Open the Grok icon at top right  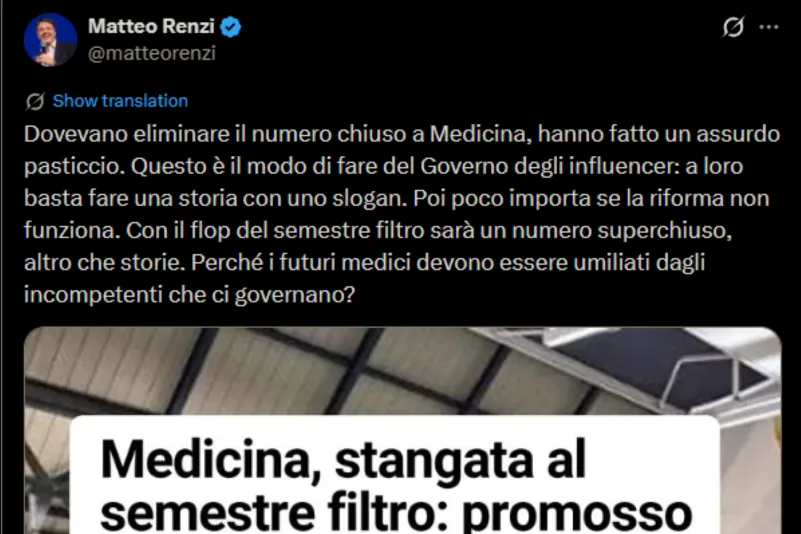733,27
